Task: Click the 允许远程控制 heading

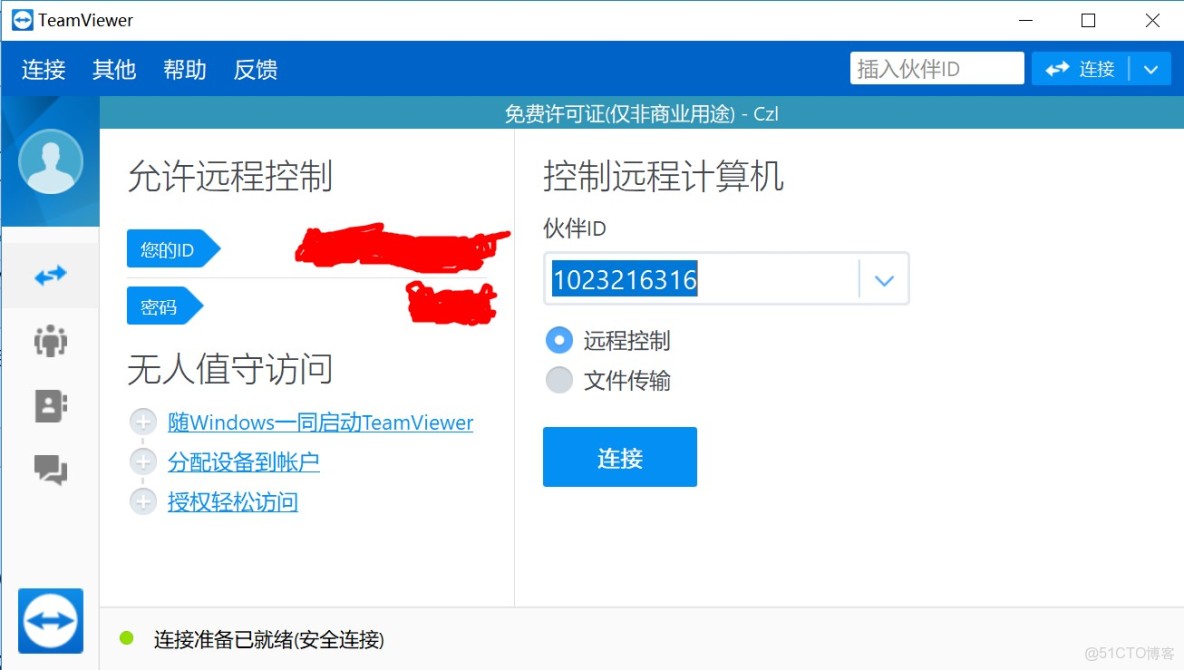Action: point(230,176)
